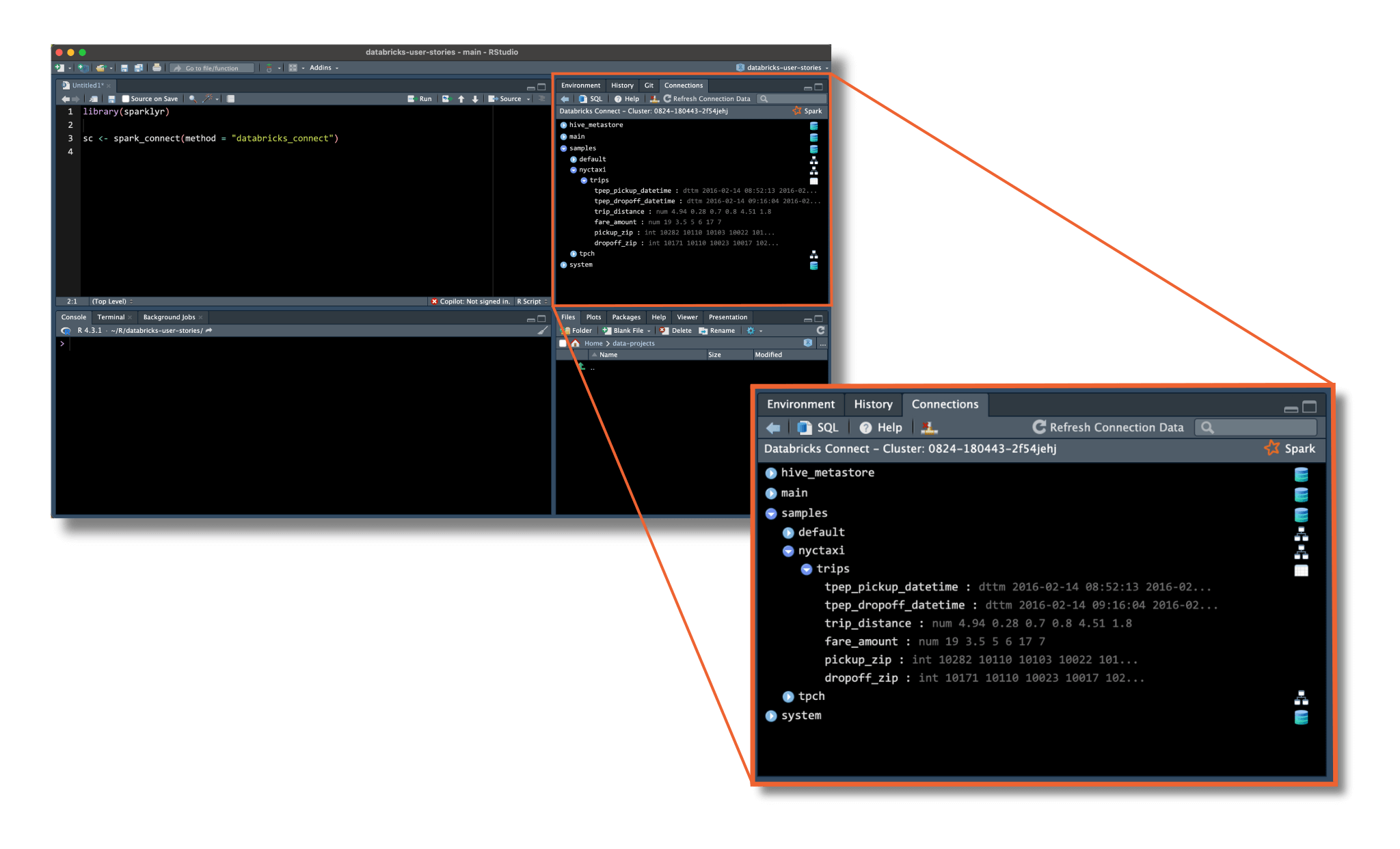This screenshot has height=849, width=1400.
Task: Select trip_distance column in the main window tree
Action: point(619,212)
